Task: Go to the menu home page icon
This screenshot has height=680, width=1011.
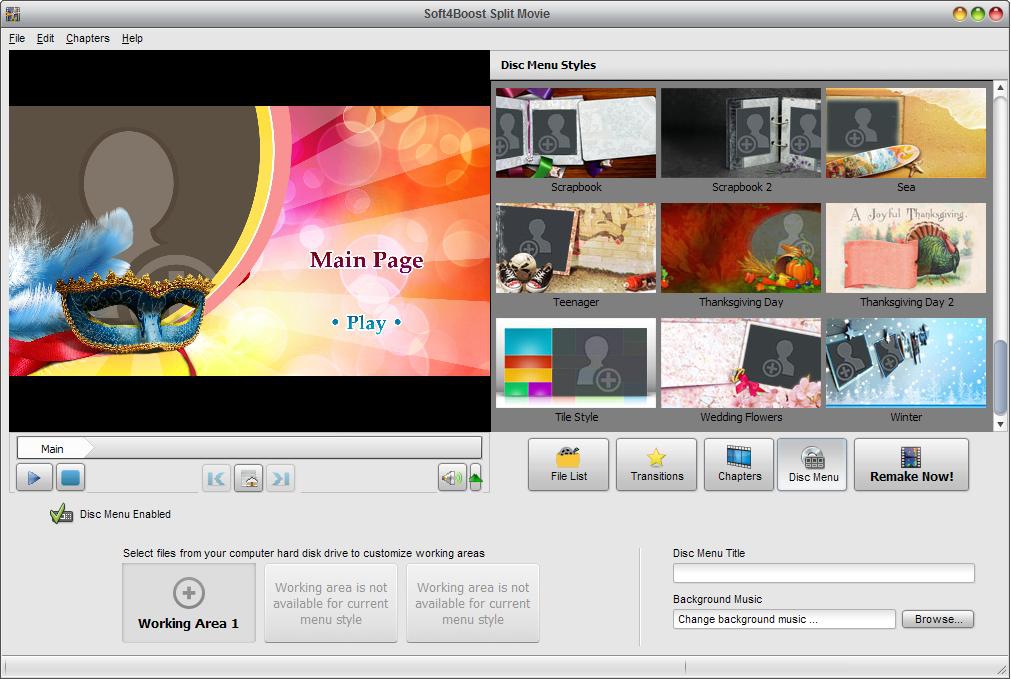Action: [249, 479]
